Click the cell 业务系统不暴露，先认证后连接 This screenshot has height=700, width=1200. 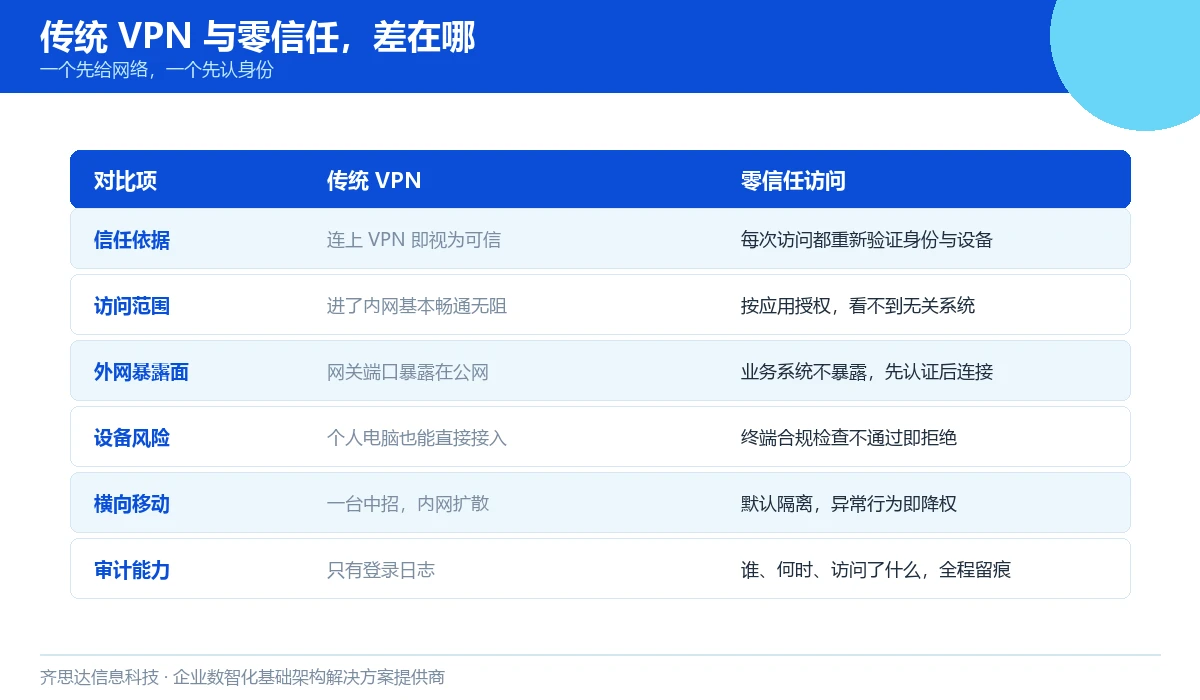click(867, 372)
